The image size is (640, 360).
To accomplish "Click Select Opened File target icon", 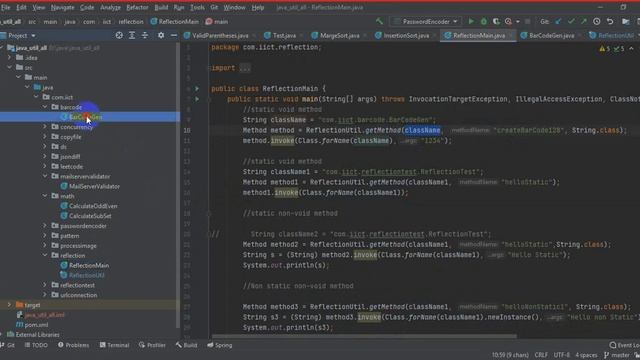I will click(119, 36).
